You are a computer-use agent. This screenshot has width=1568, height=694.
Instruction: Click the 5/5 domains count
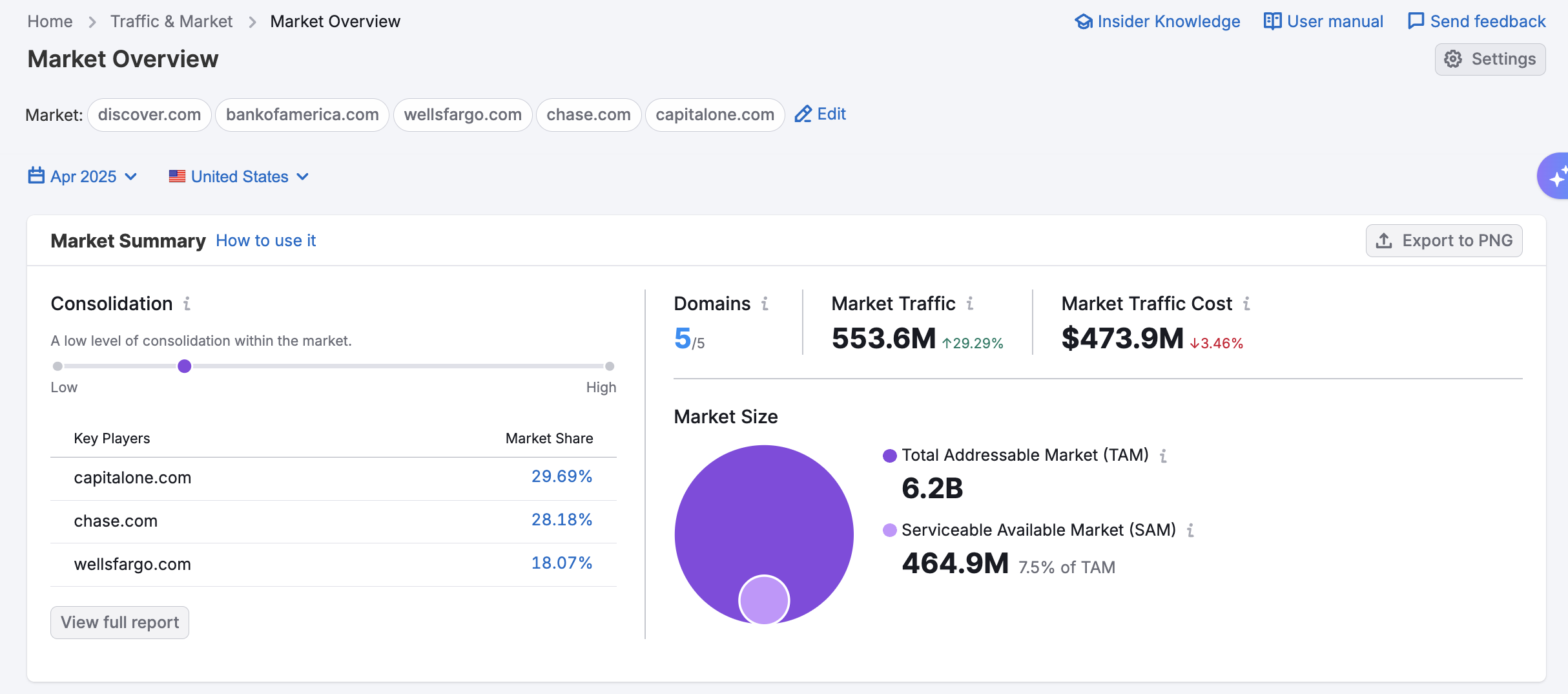[x=689, y=339]
